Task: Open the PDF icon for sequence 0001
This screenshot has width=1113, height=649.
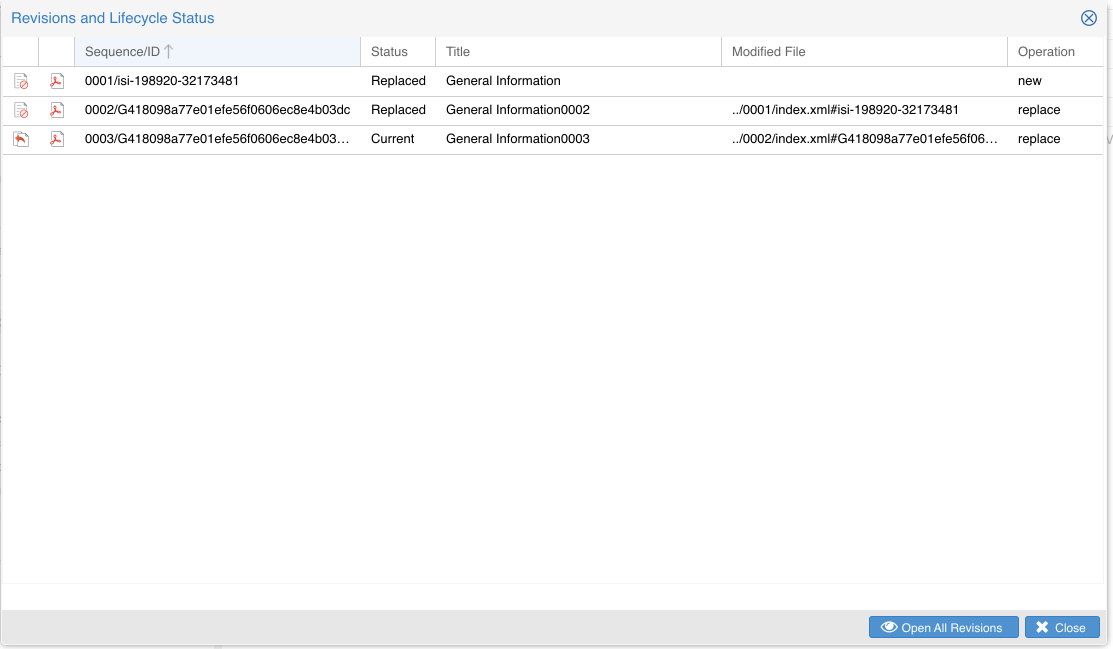Action: (x=57, y=81)
